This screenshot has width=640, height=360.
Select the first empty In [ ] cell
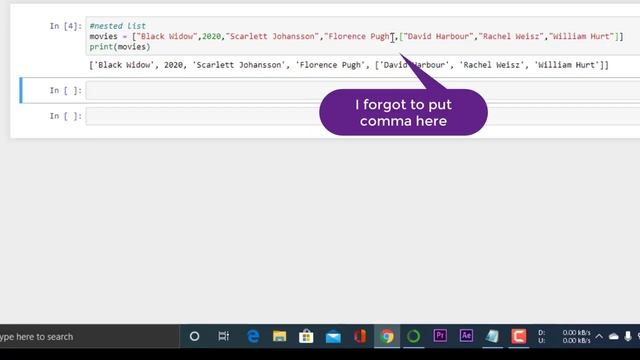[x=362, y=90]
